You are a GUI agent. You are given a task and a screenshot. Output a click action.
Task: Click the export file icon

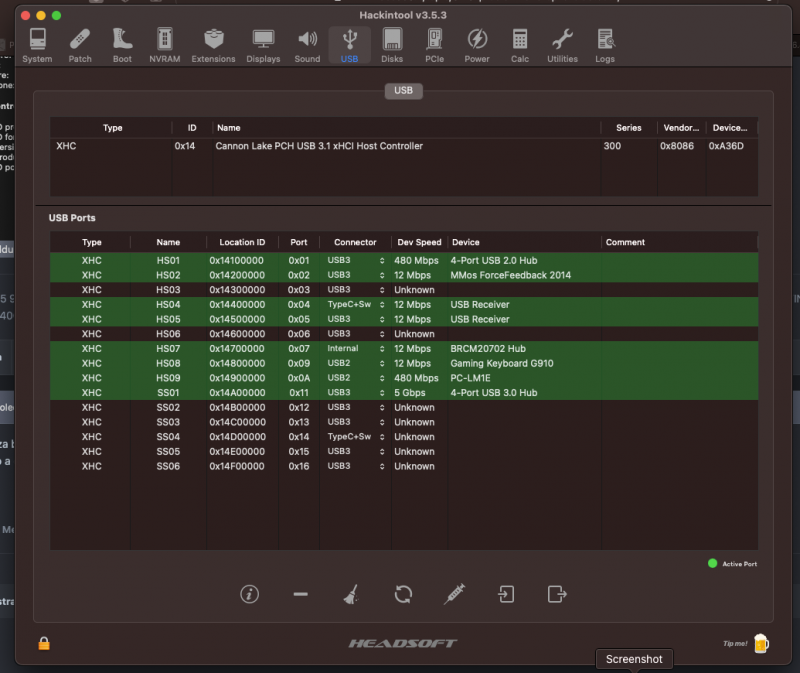click(557, 594)
